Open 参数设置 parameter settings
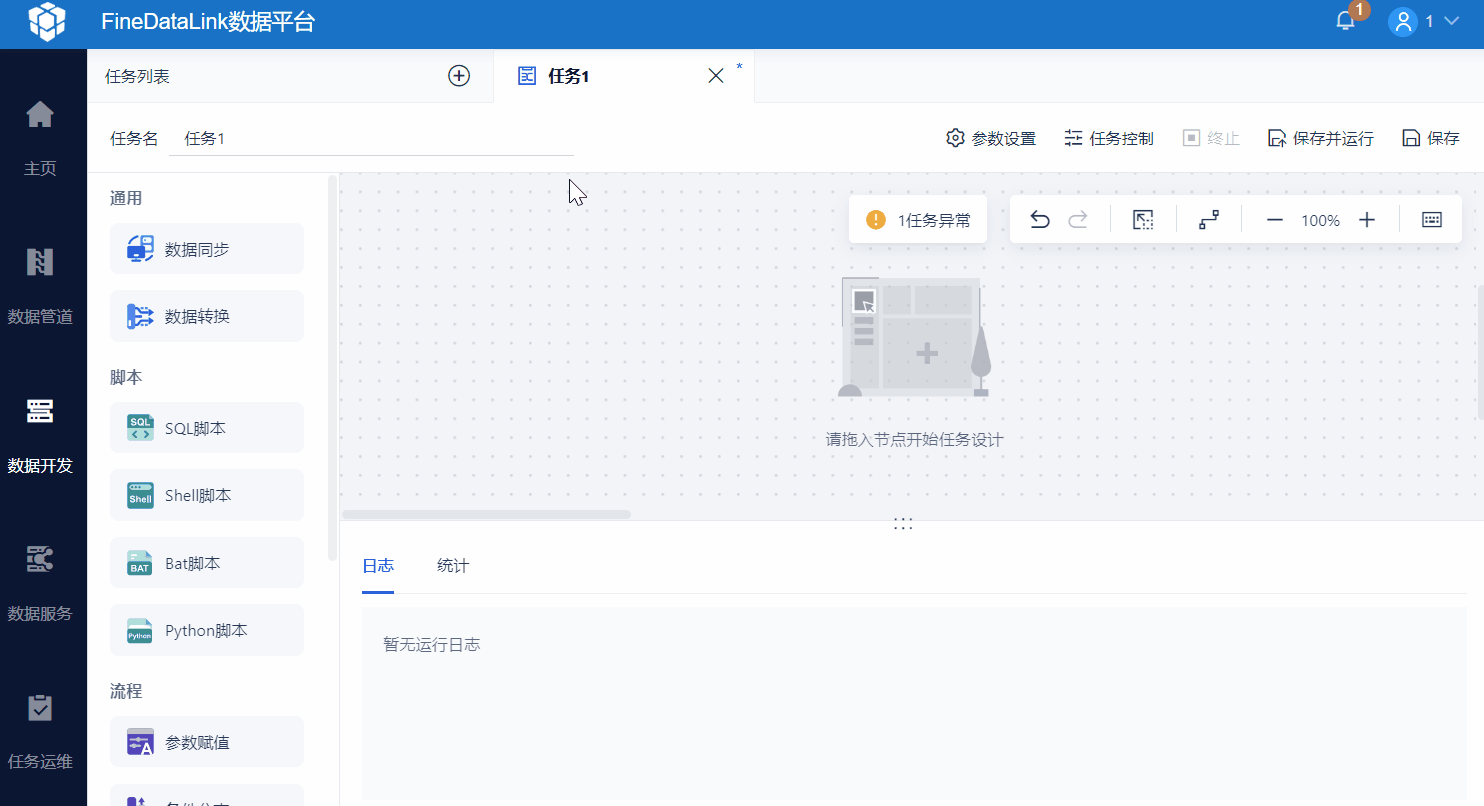The height and width of the screenshot is (806, 1484). (991, 138)
